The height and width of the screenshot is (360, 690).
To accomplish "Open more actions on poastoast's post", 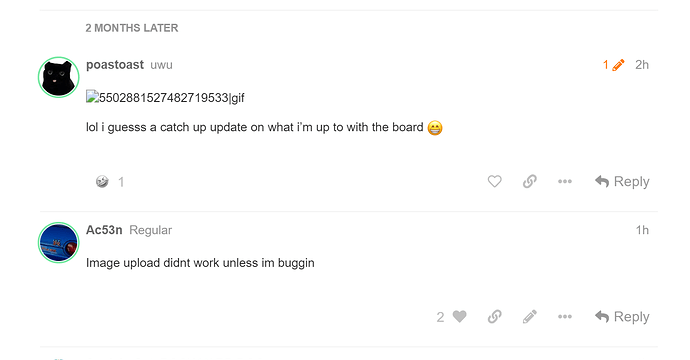I will [565, 181].
